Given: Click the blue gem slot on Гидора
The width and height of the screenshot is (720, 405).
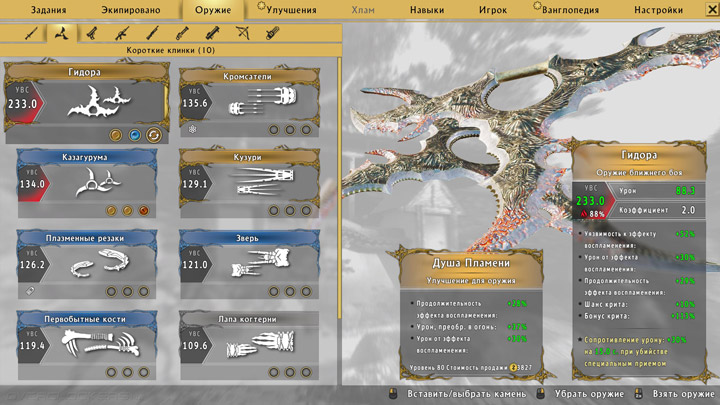Looking at the screenshot, I should tap(135, 135).
